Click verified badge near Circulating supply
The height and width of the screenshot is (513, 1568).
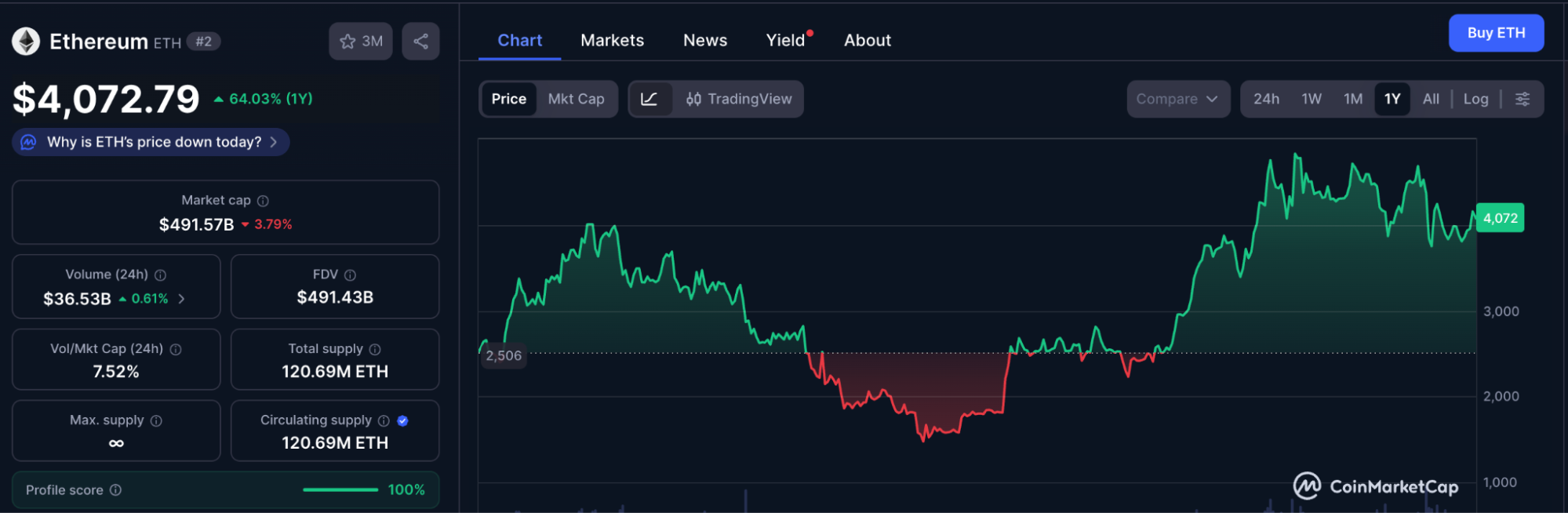coord(402,421)
